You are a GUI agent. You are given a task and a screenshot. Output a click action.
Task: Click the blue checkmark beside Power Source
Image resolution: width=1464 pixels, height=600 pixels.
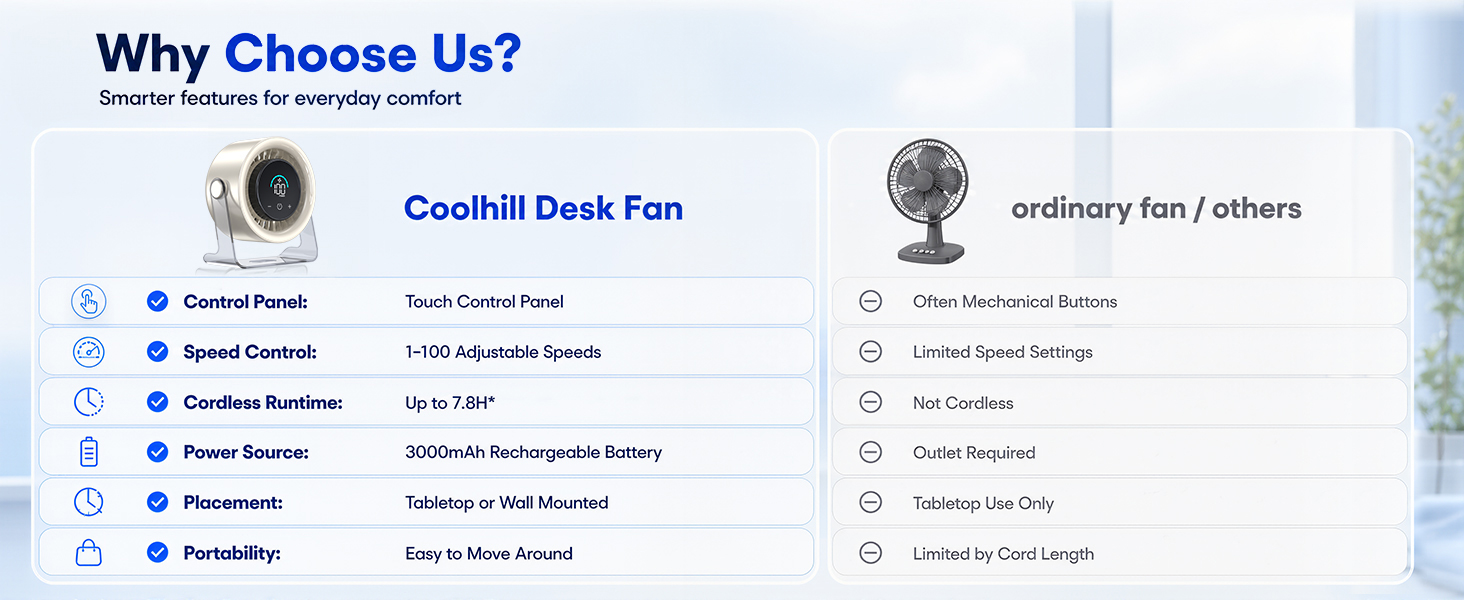click(157, 452)
